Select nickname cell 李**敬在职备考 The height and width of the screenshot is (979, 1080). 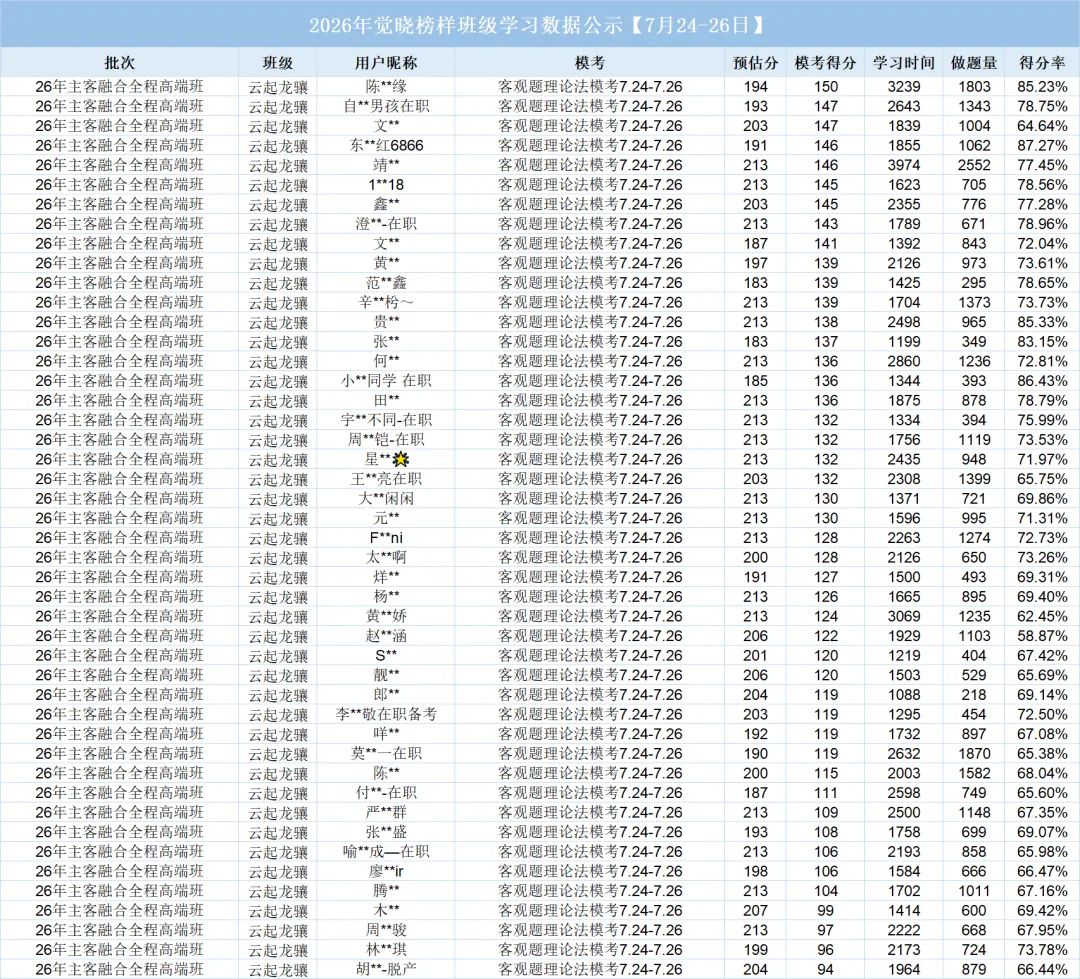pyautogui.click(x=386, y=714)
